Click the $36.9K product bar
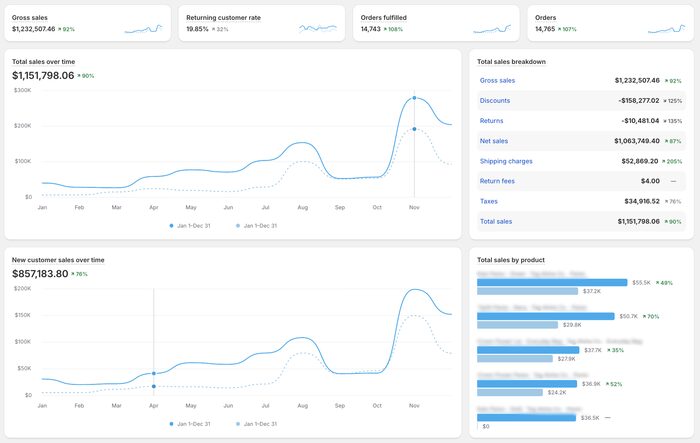This screenshot has height=443, width=700. [527, 384]
